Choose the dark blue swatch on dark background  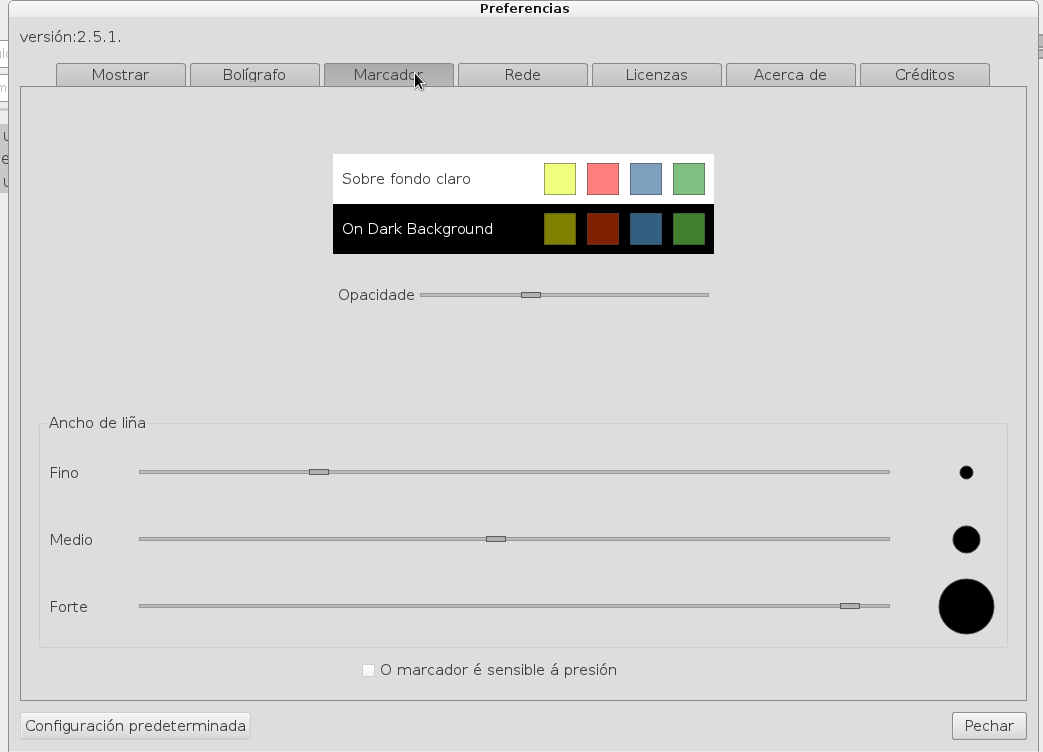pos(646,229)
